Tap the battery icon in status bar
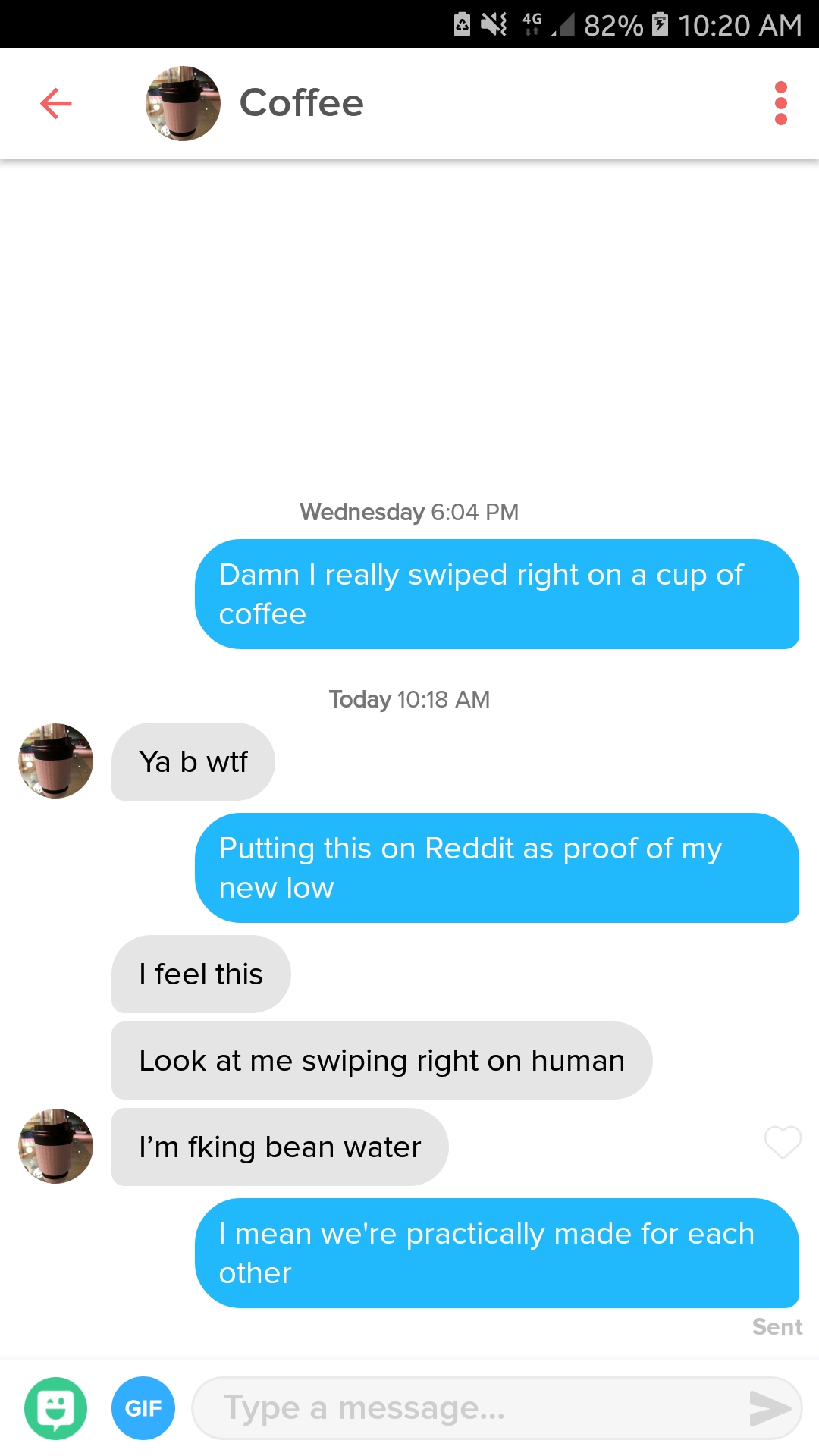819x1456 pixels. point(661,24)
